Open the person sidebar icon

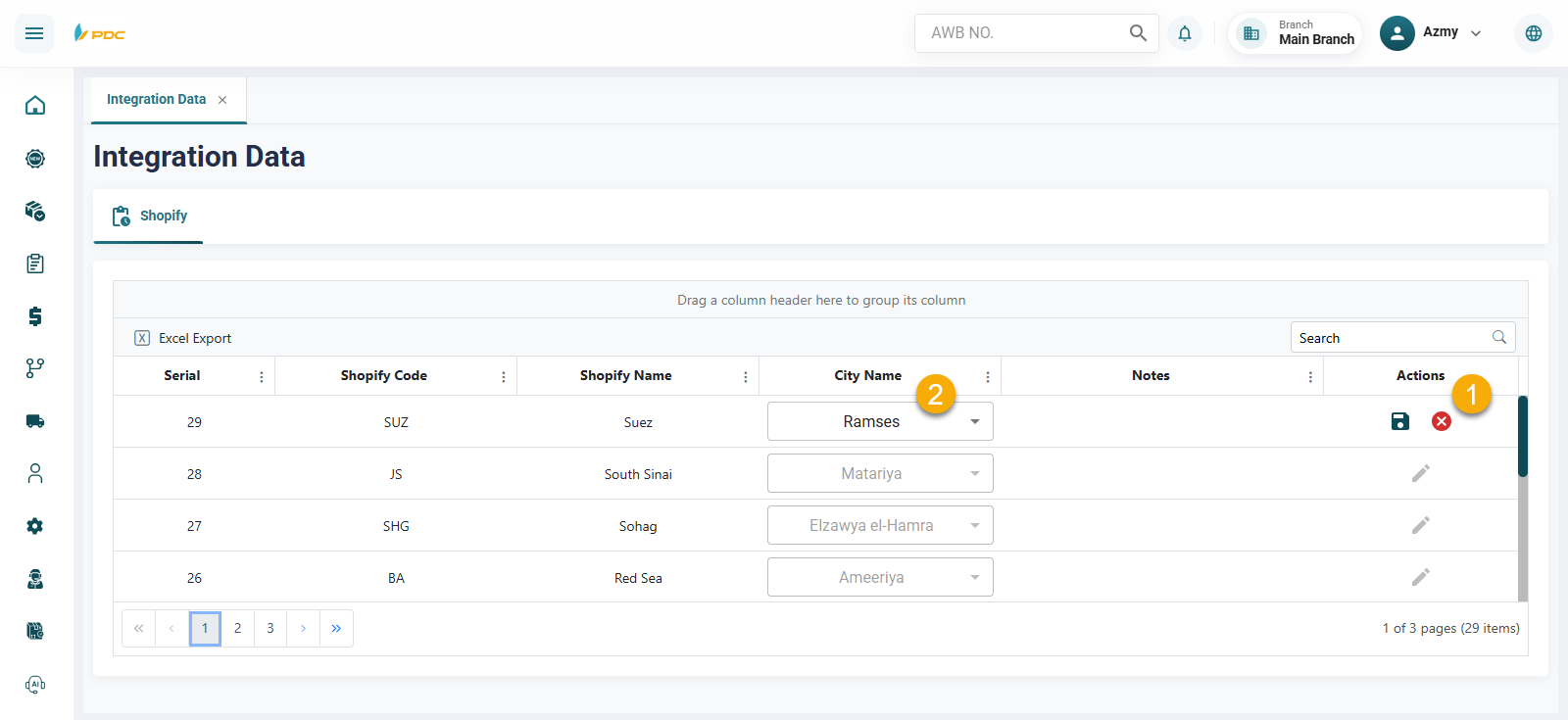click(35, 473)
